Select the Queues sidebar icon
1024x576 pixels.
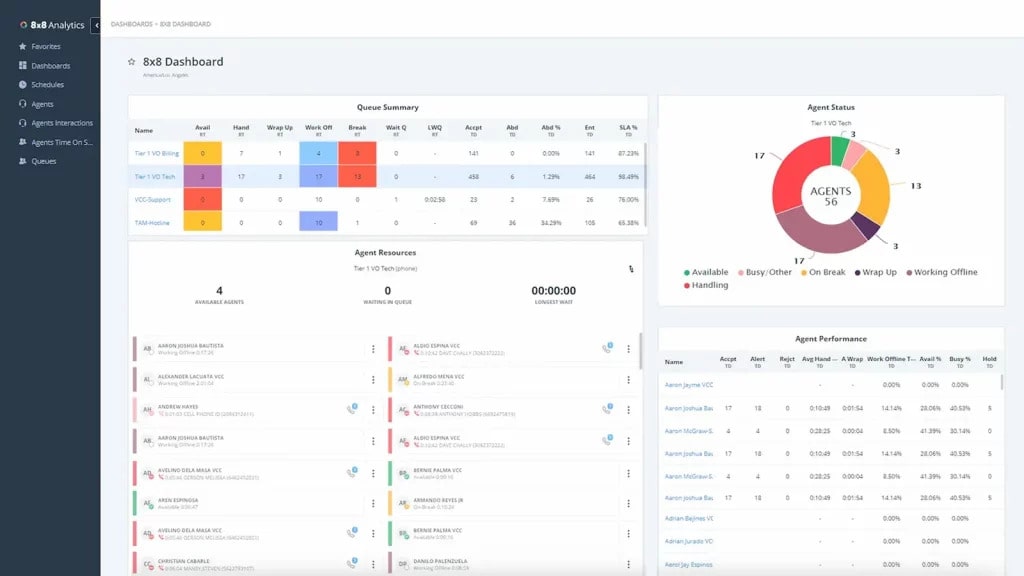[23, 160]
